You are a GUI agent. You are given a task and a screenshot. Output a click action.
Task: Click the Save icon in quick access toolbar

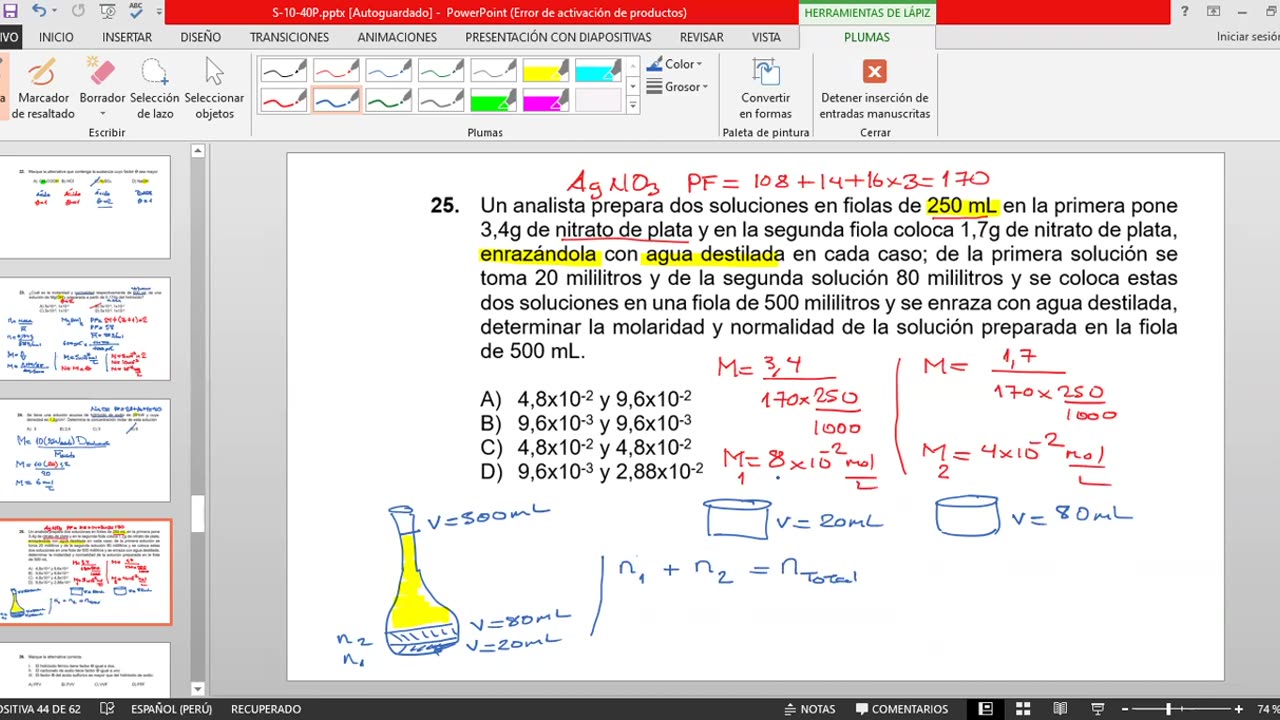[x=11, y=11]
